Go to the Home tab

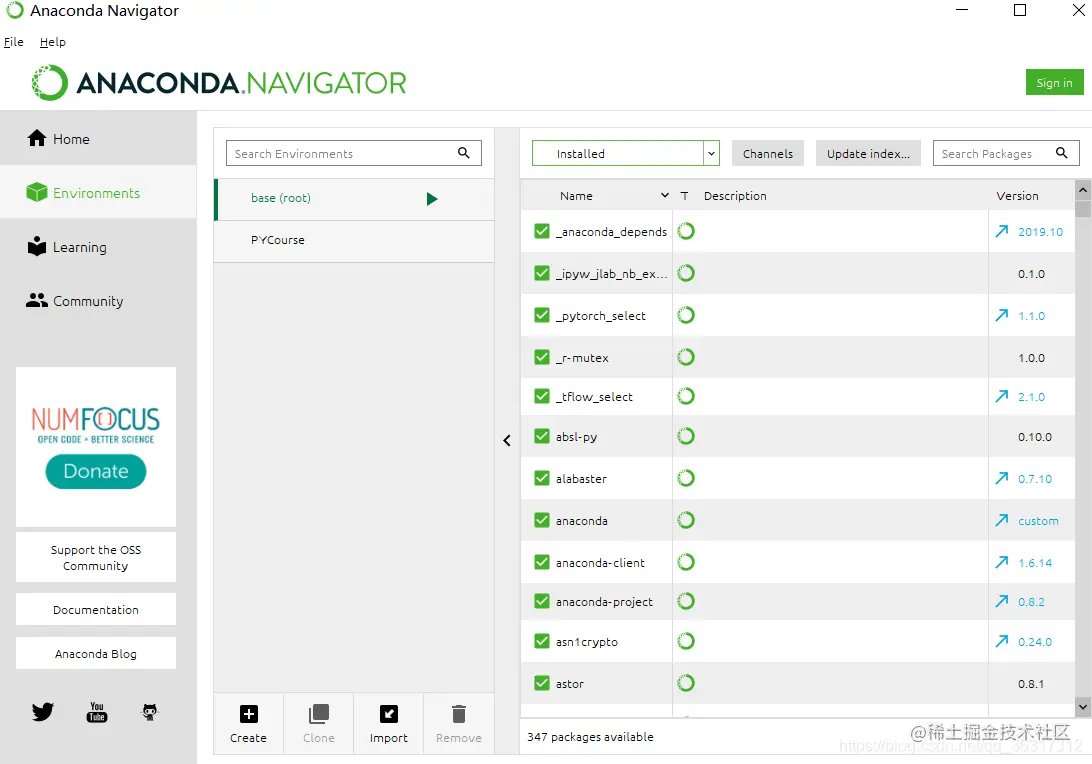click(98, 139)
